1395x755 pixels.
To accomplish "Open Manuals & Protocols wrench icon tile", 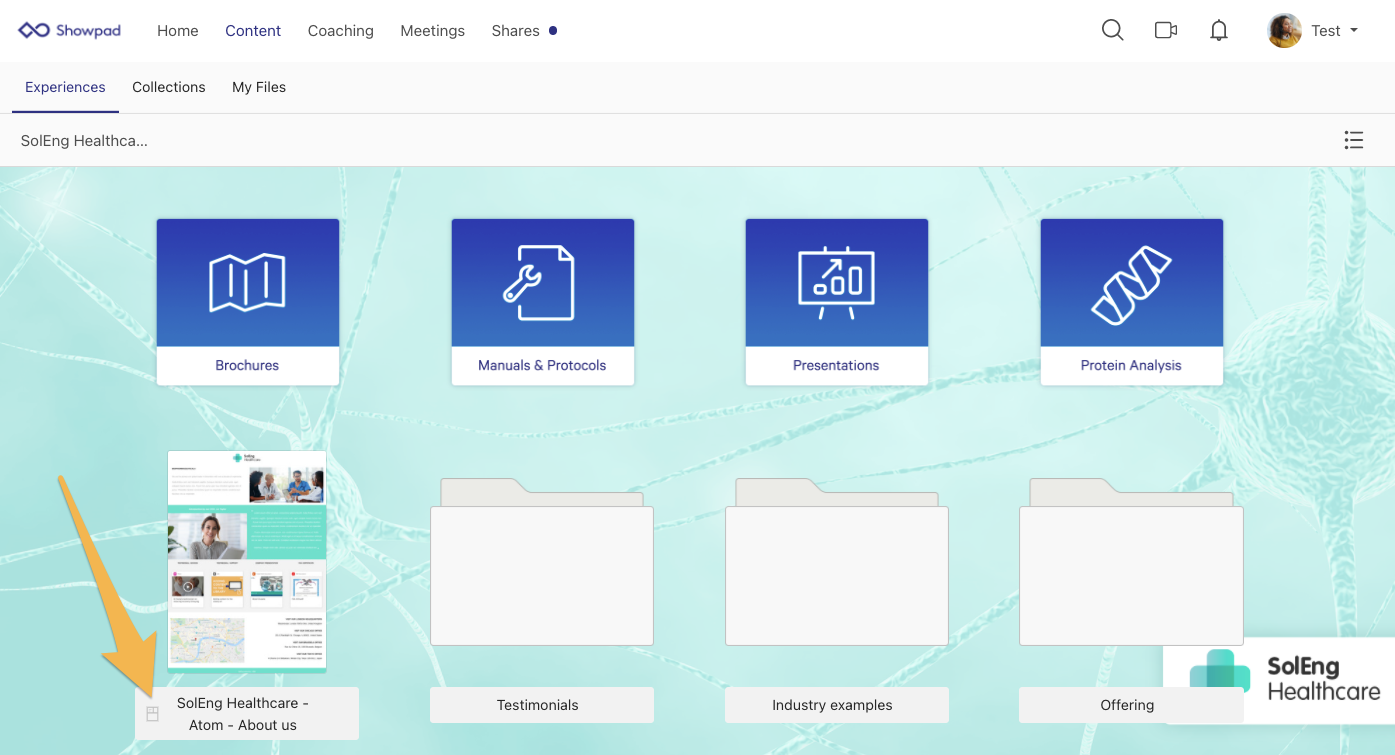I will [542, 283].
